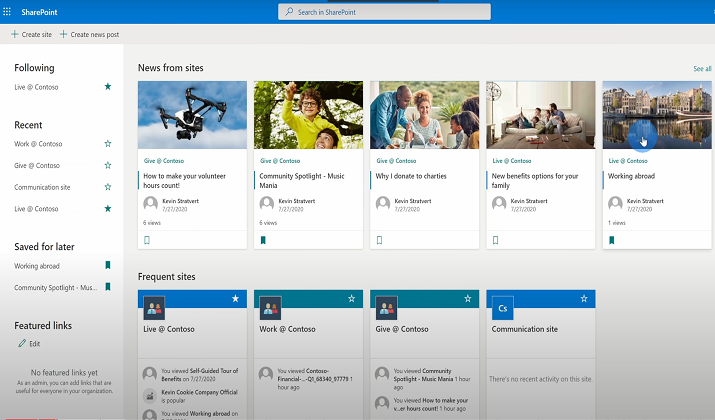Click Work @ Contoso site logo icon
715x420 pixels.
coord(270,308)
